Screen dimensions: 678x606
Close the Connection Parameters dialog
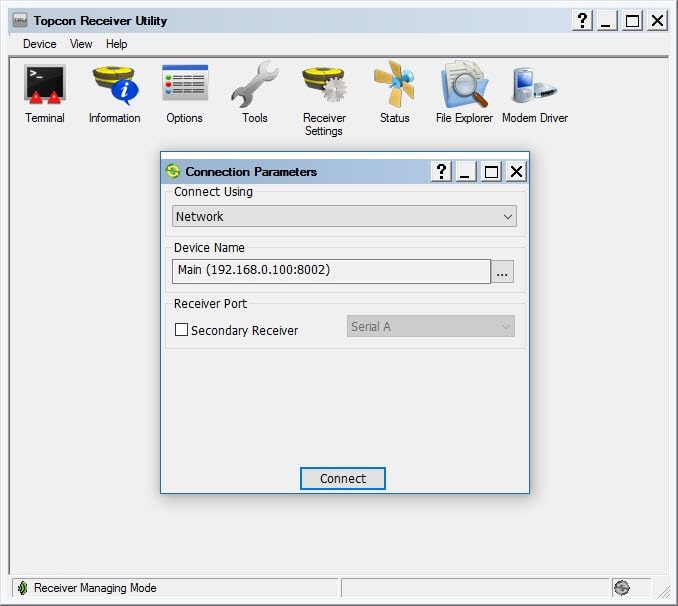point(516,172)
